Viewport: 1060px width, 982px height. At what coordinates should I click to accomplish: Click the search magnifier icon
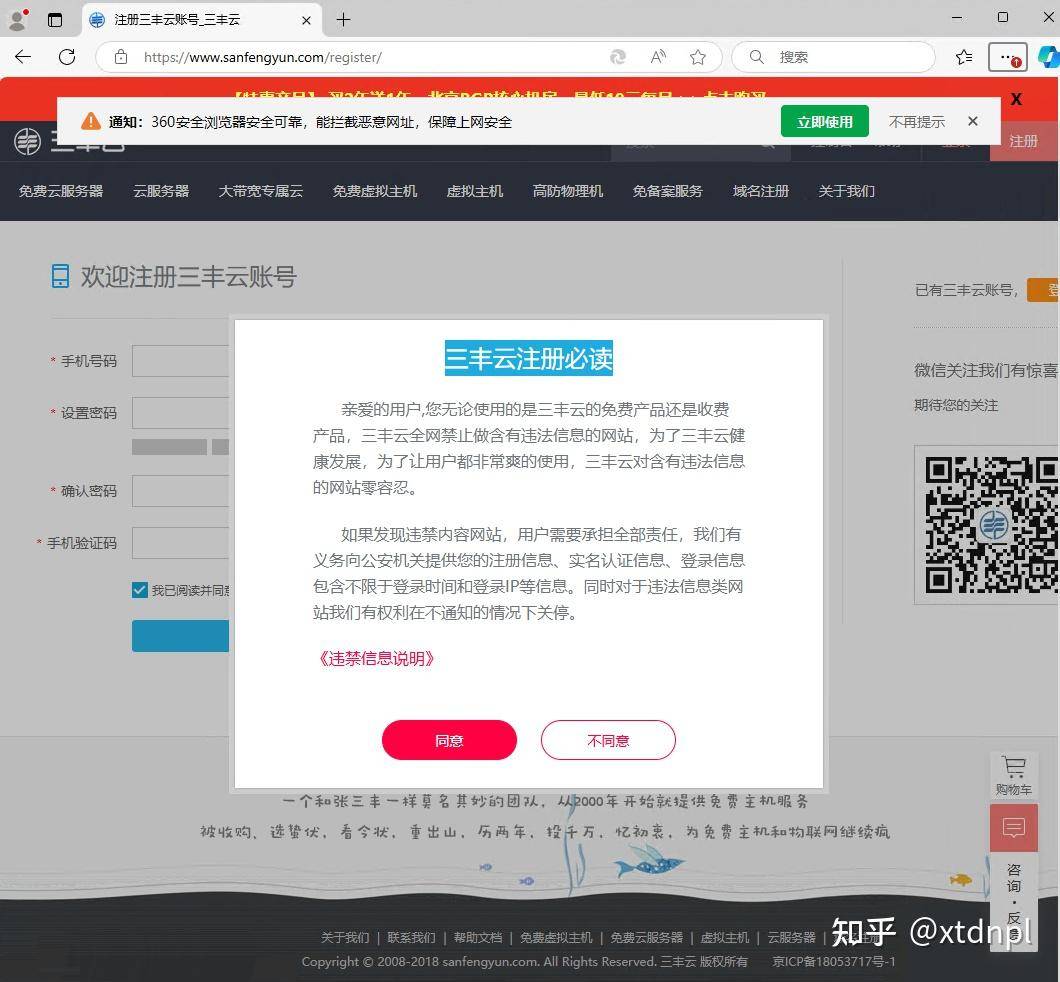(756, 57)
